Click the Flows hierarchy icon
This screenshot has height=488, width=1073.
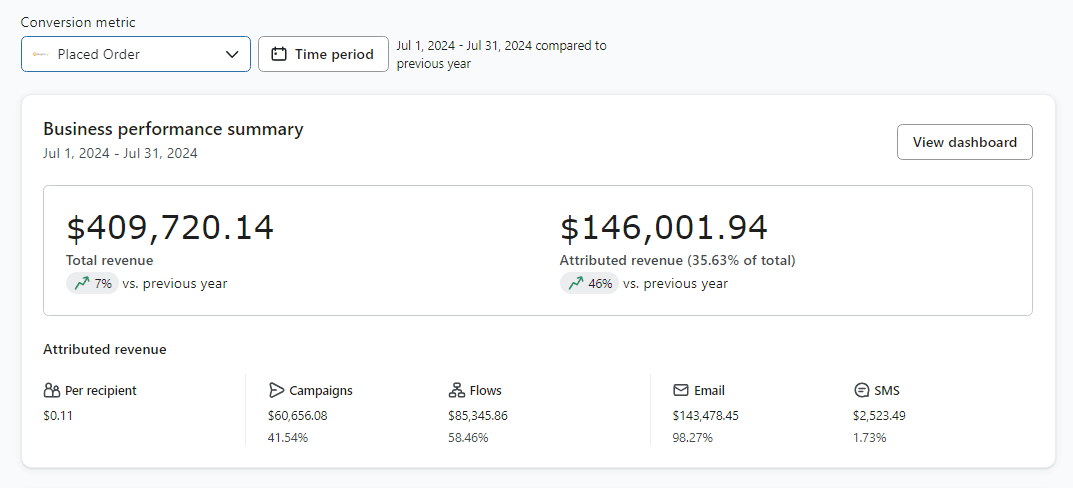coord(456,391)
